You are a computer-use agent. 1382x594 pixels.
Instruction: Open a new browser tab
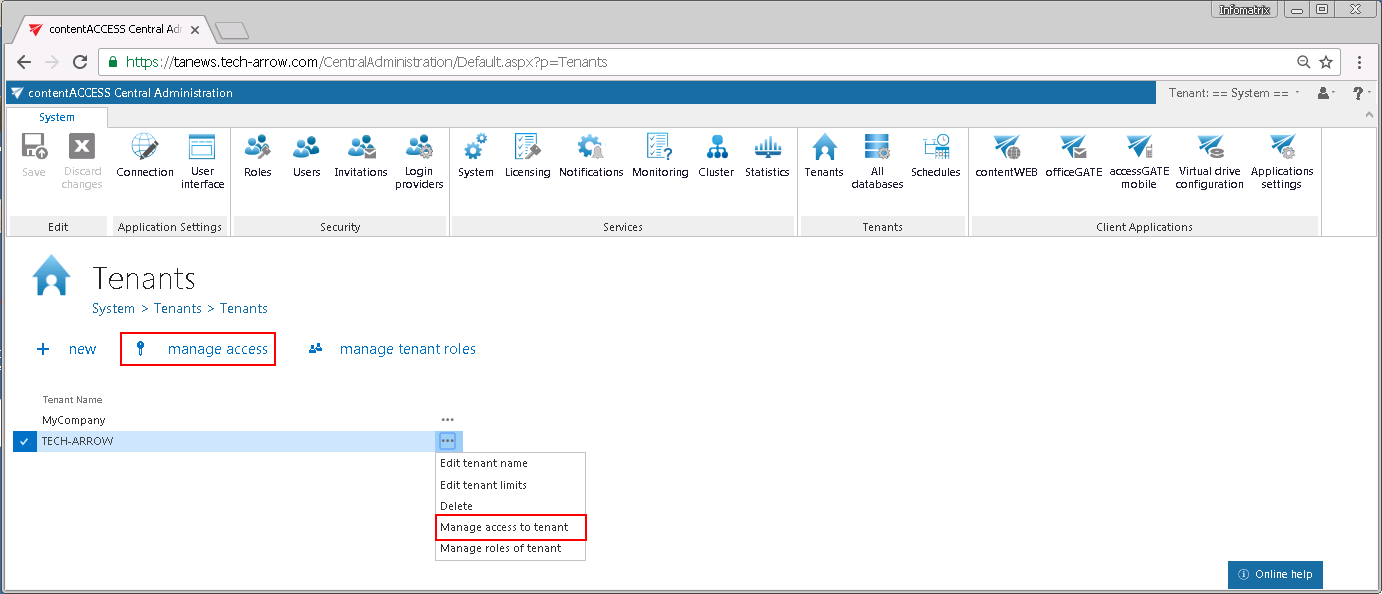click(x=231, y=30)
